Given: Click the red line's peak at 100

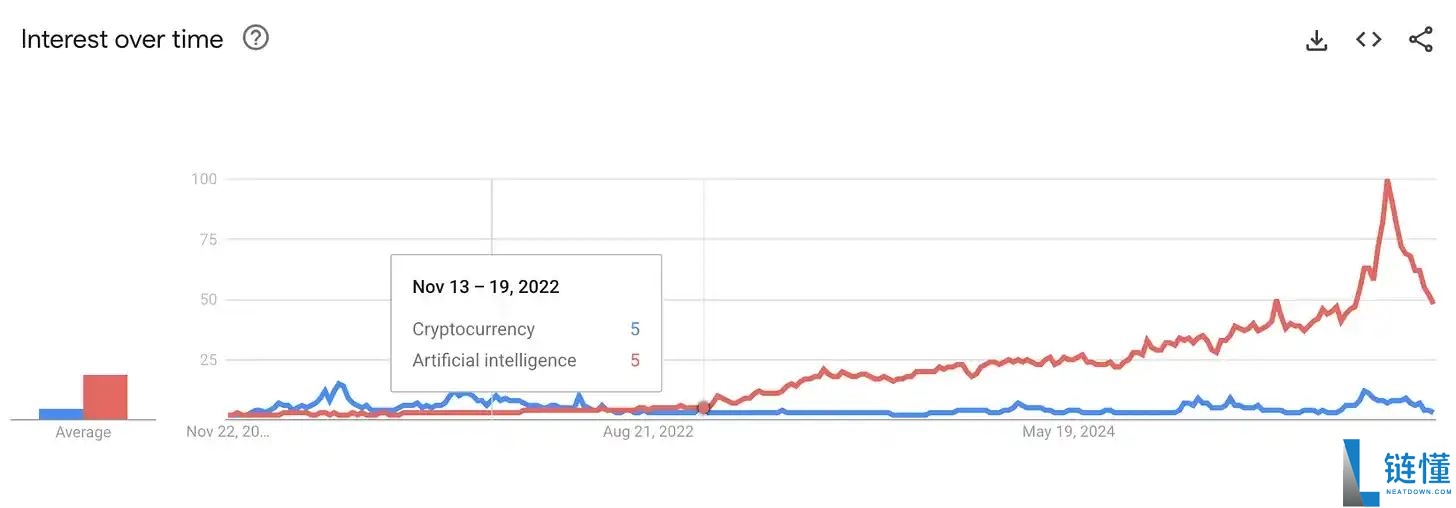Looking at the screenshot, I should point(1387,181).
